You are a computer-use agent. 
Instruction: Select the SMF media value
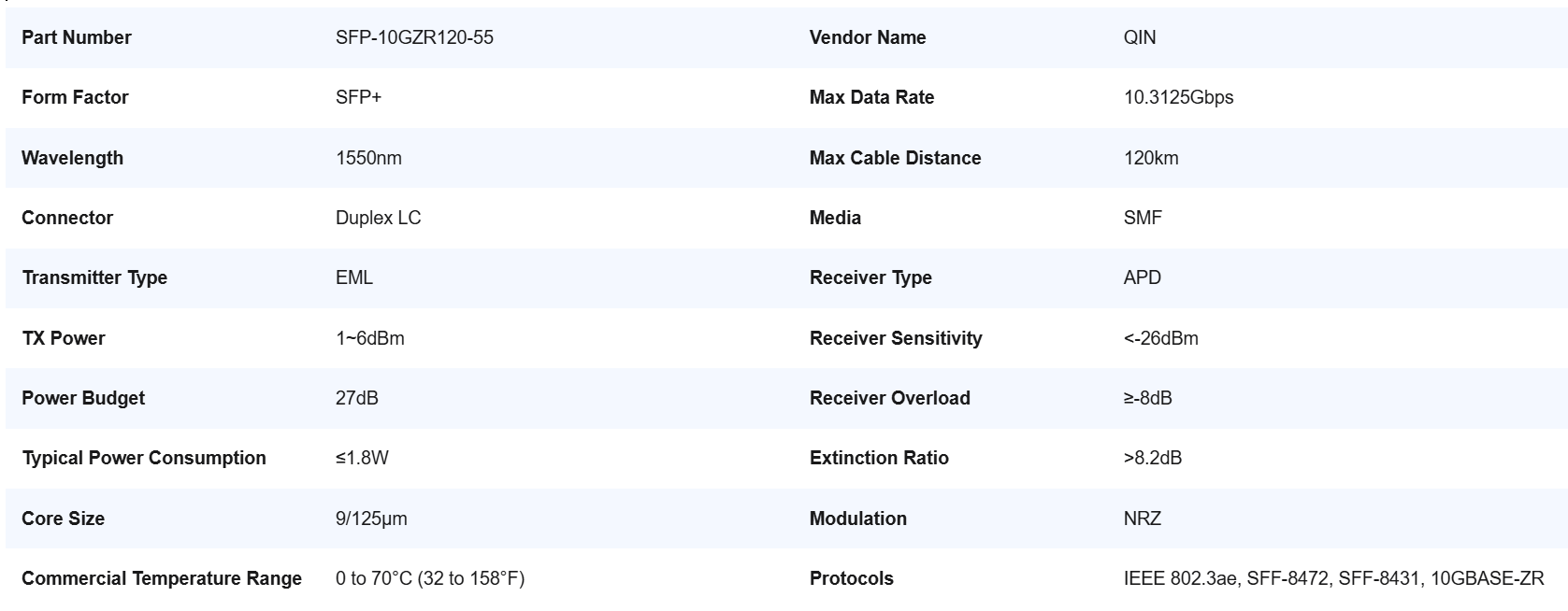click(x=1143, y=218)
